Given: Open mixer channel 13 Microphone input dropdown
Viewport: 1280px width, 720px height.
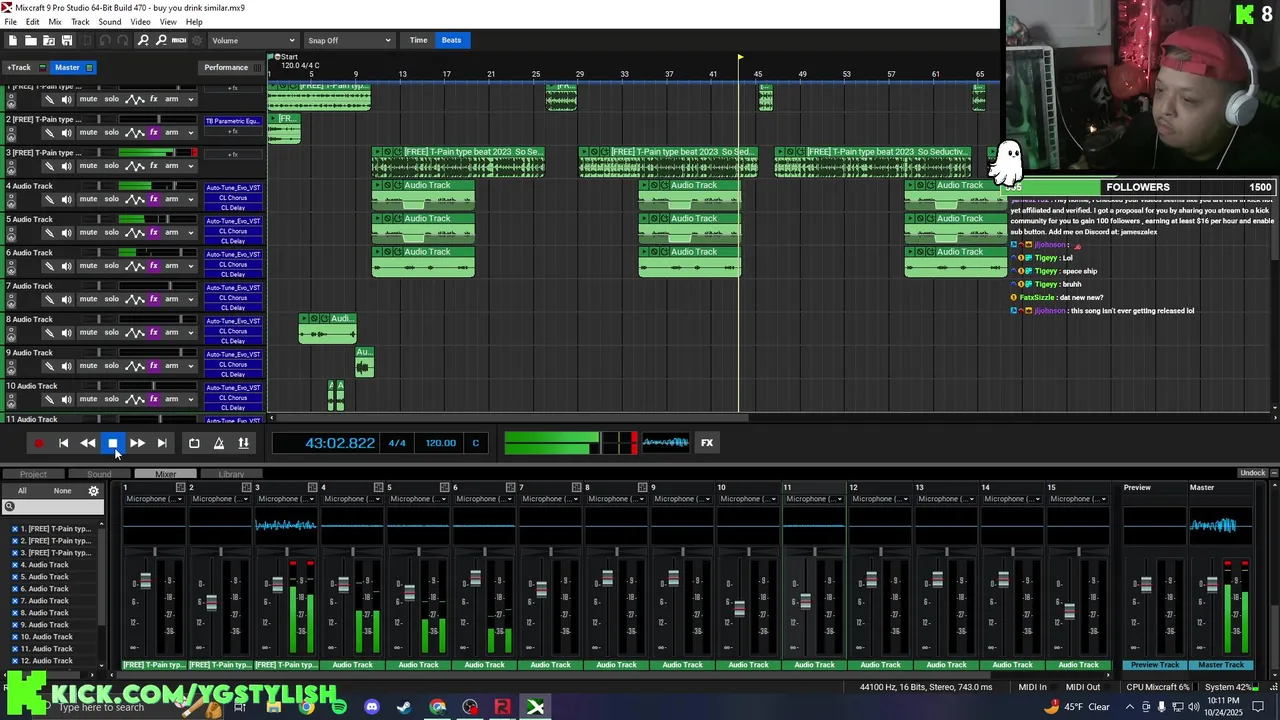Looking at the screenshot, I should (945, 499).
